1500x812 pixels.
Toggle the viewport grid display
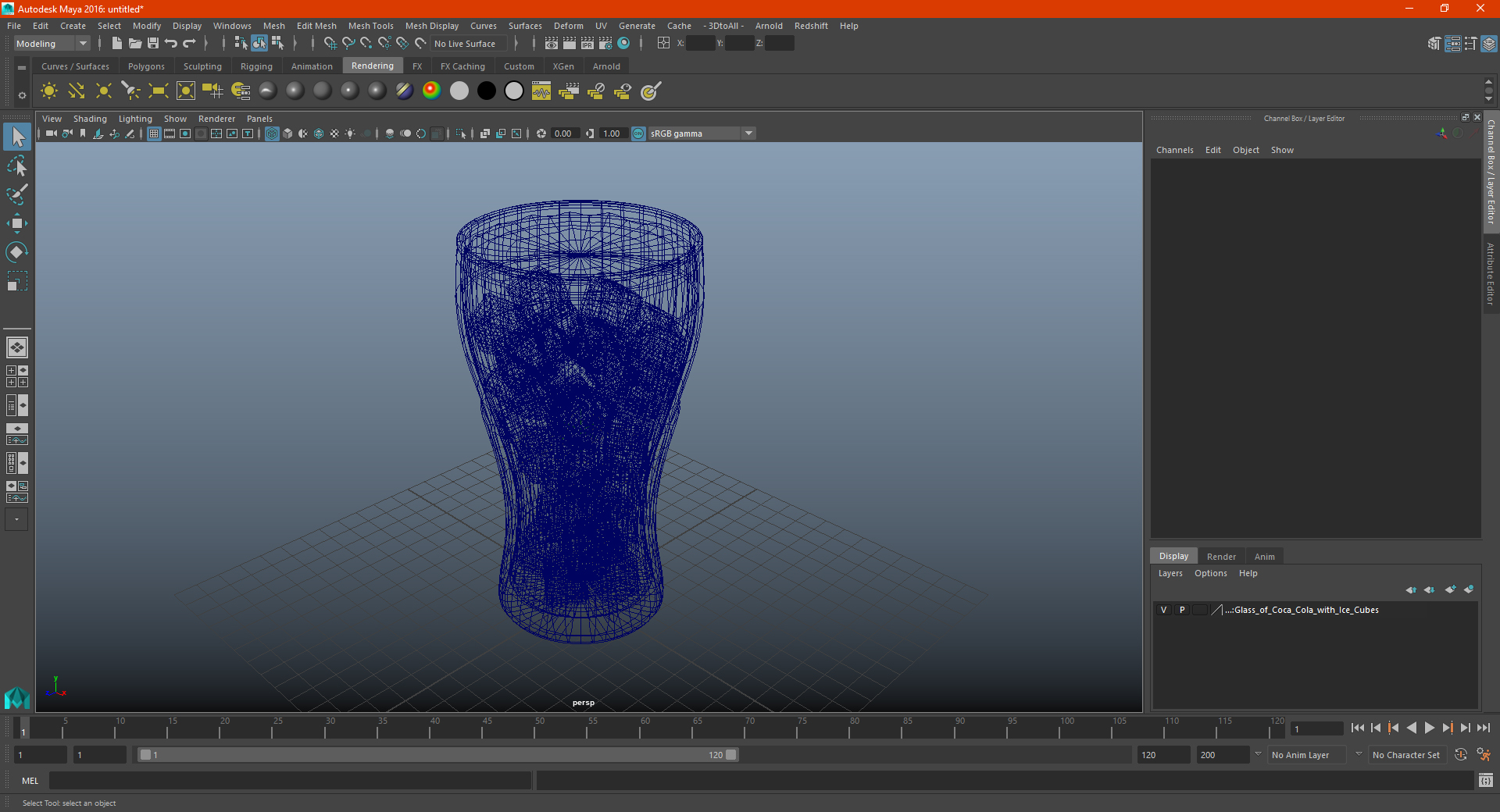pyautogui.click(x=154, y=134)
